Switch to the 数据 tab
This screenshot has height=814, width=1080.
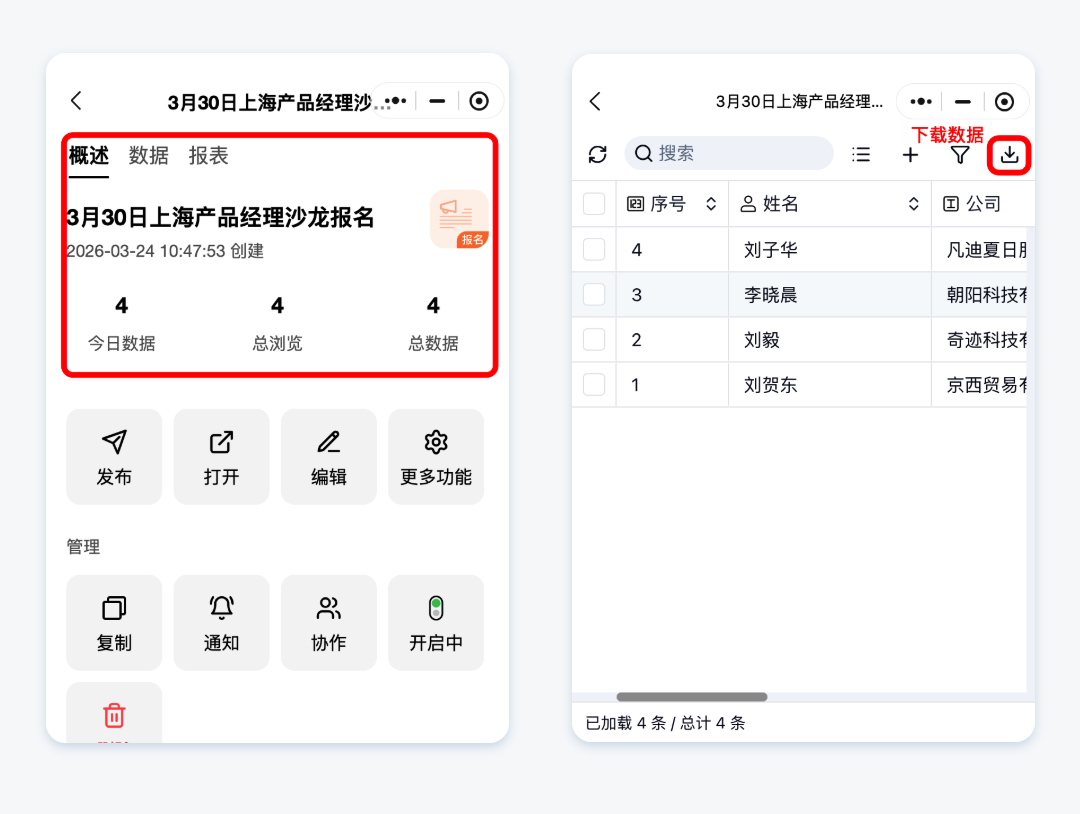click(x=149, y=156)
